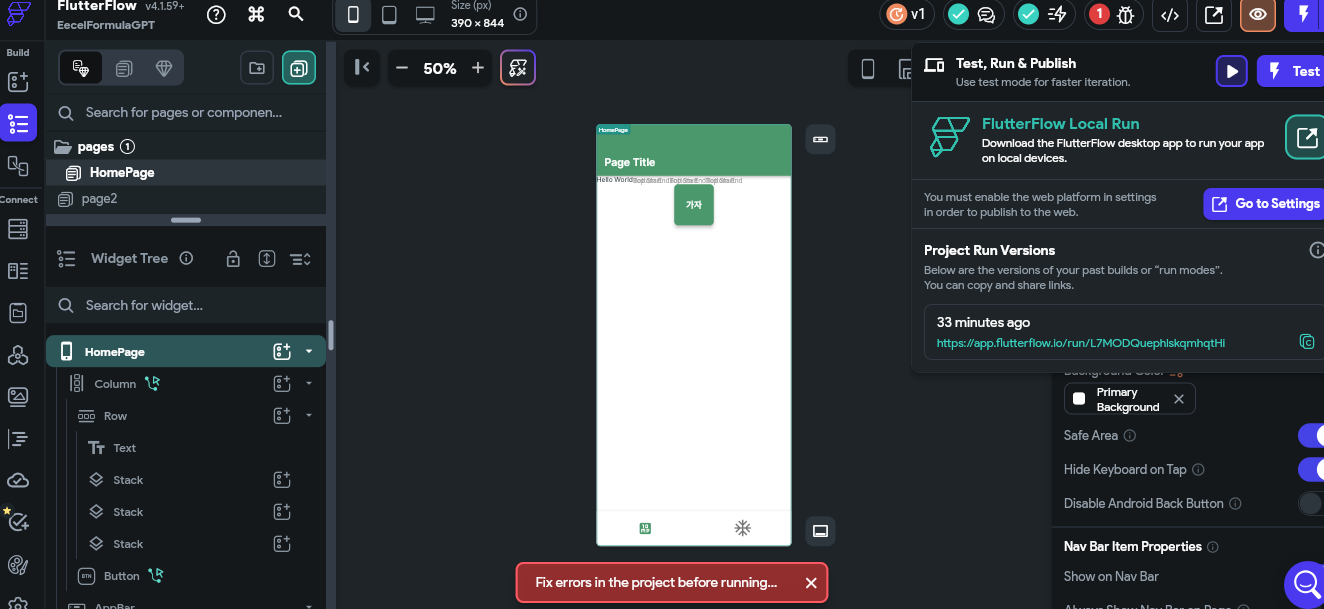Open the debug bug icon with errors

[1125, 14]
